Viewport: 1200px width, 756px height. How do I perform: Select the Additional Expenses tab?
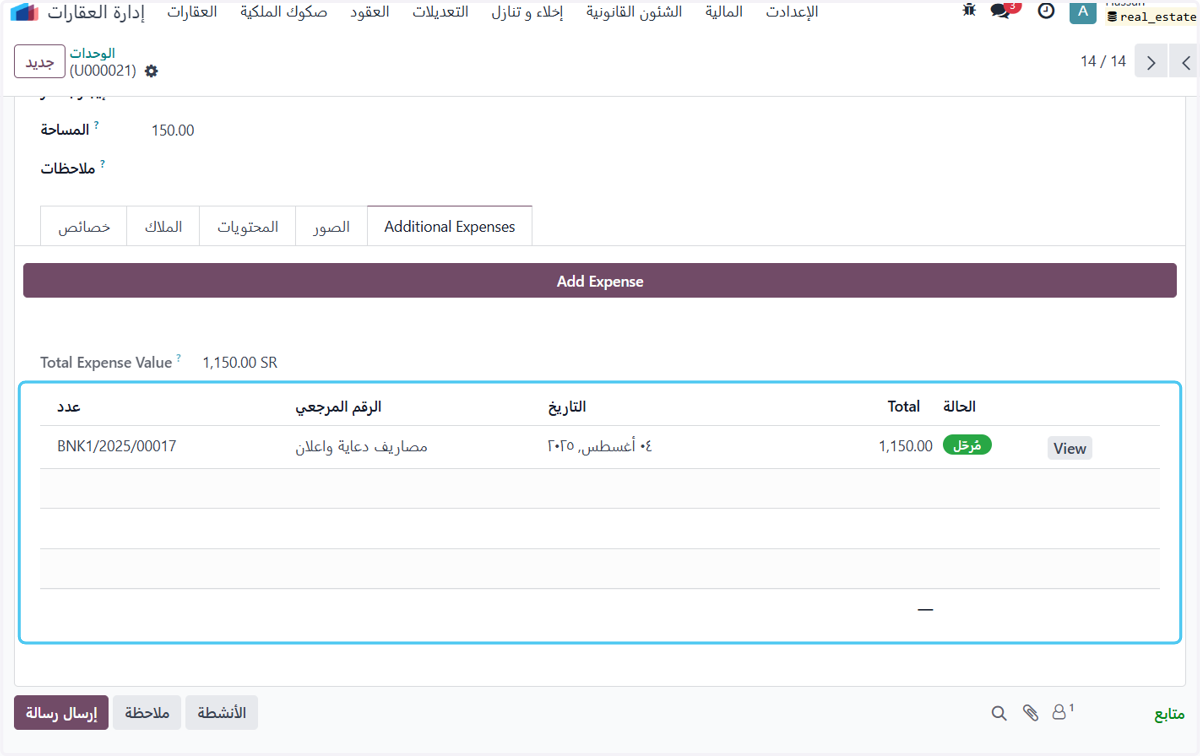450,227
